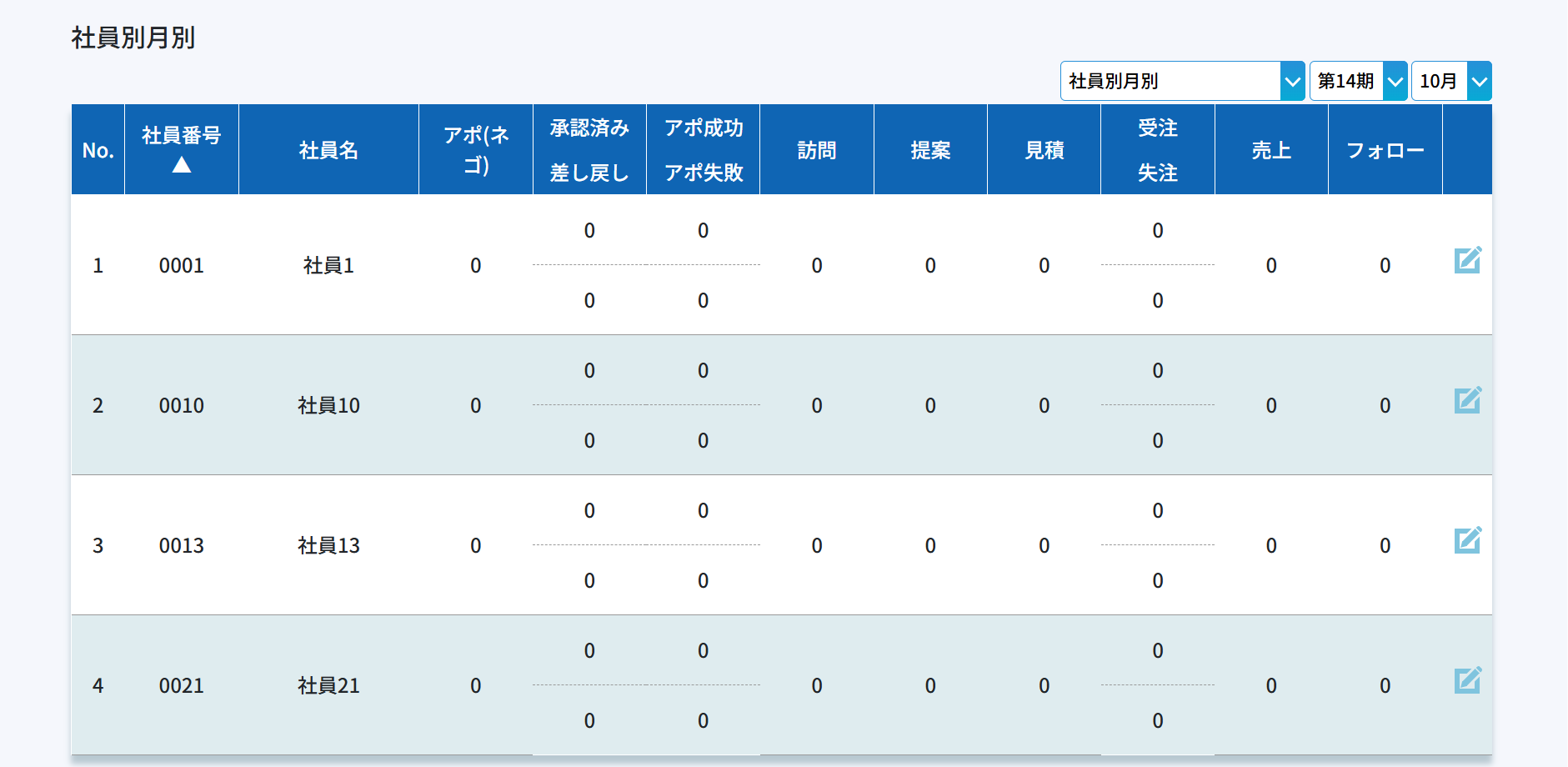Click employee number 0013 cell
This screenshot has width=1568, height=767.
[182, 546]
